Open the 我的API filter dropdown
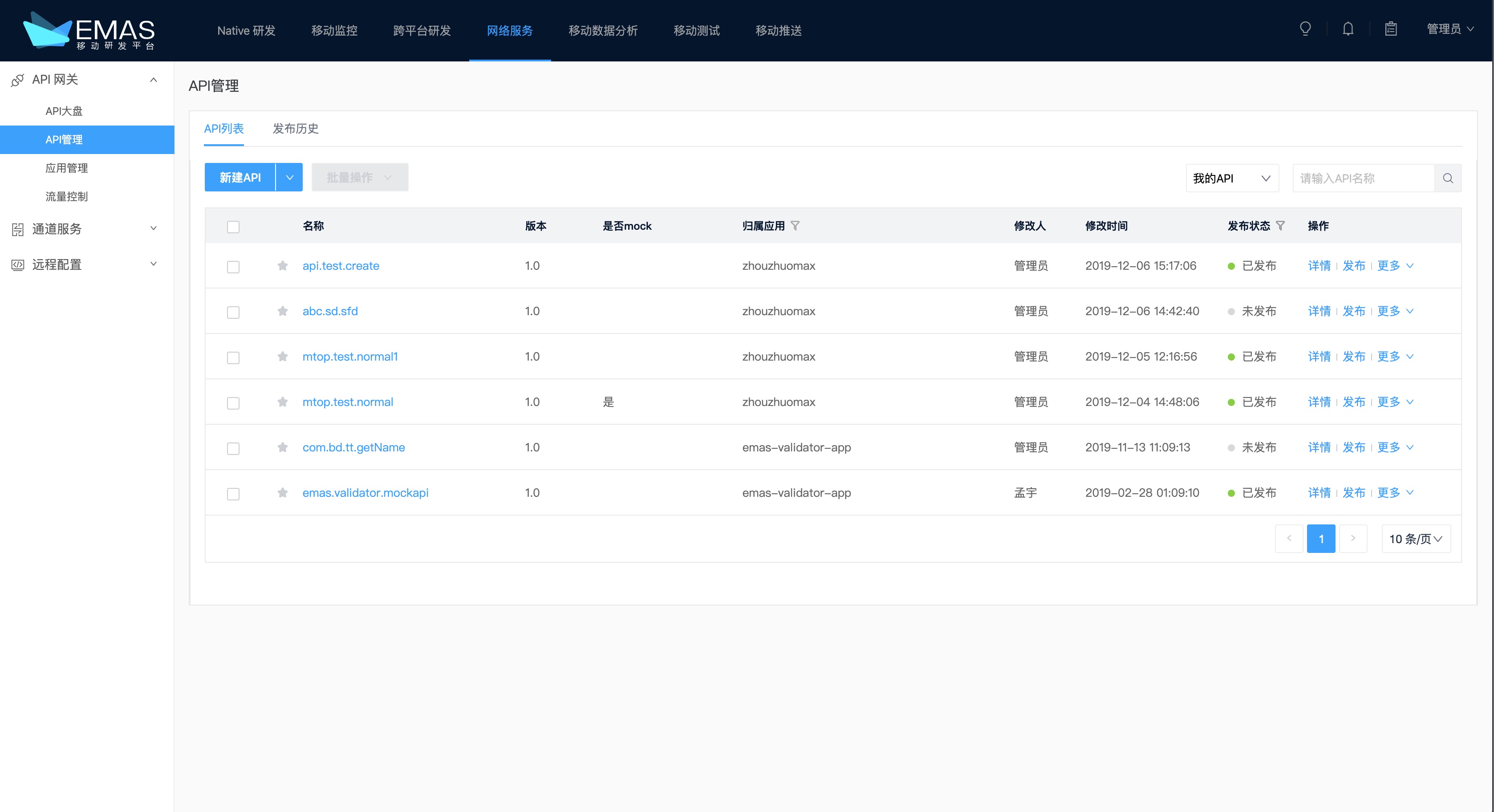This screenshot has height=812, width=1494. pos(1231,178)
